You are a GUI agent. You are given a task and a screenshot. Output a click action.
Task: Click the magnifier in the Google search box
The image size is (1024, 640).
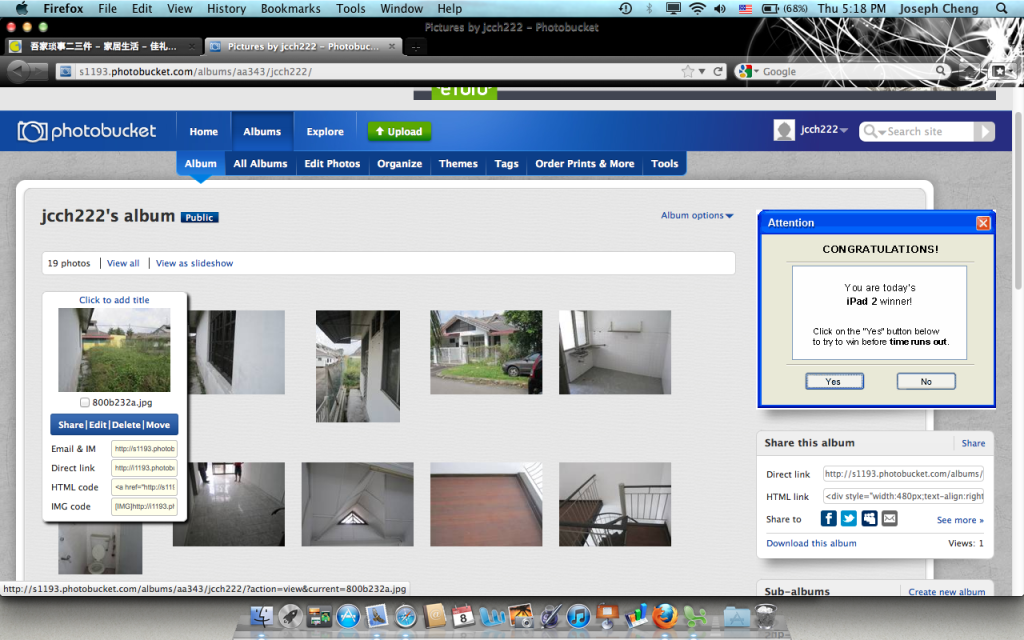point(940,71)
